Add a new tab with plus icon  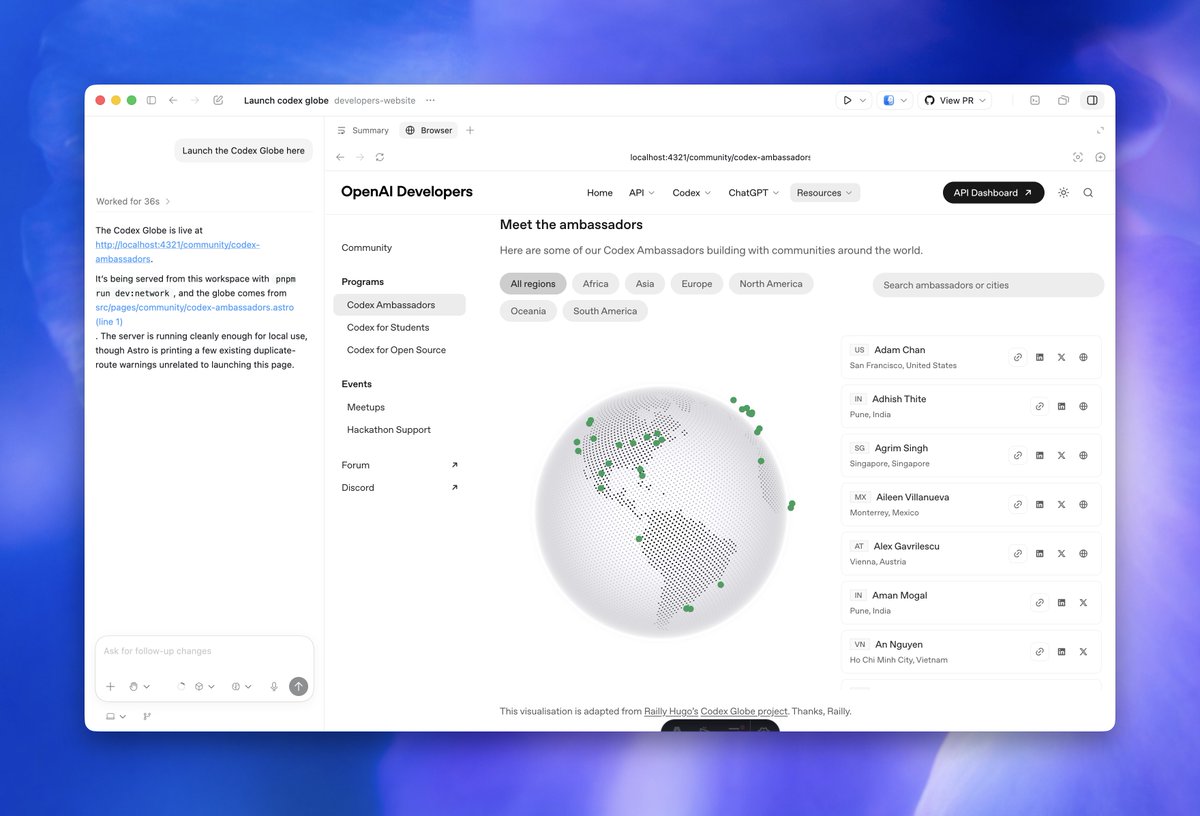pyautogui.click(x=470, y=130)
